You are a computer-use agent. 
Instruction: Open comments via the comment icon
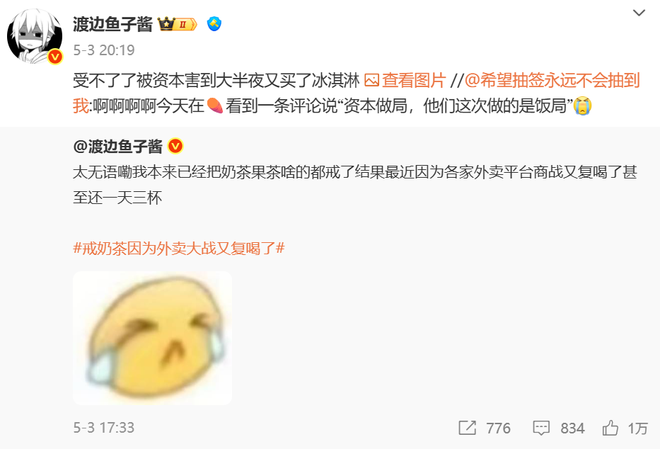(541, 428)
